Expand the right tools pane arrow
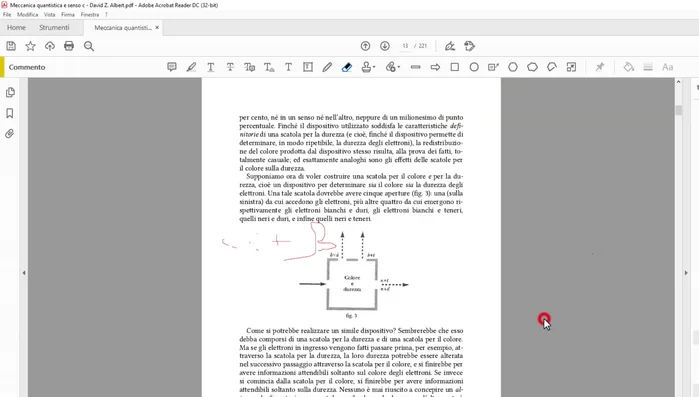Screen dimensions: 699x397 coord(686,273)
